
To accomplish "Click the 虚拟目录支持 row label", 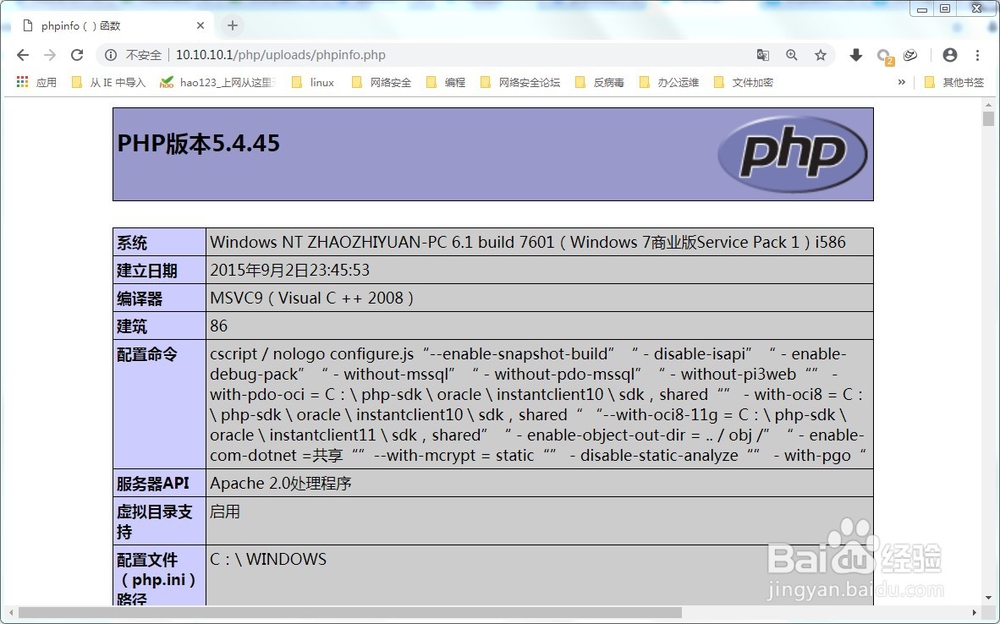I will click(154, 521).
